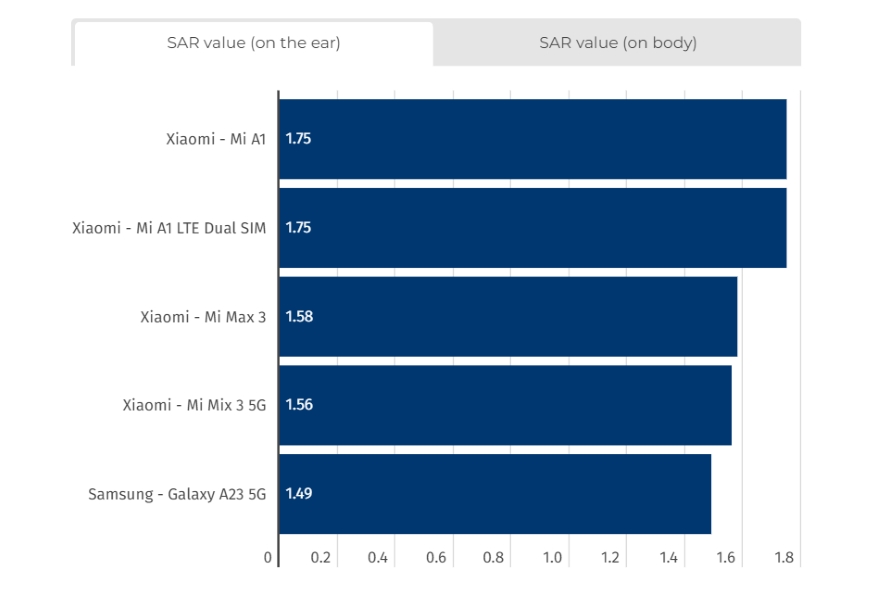Click the "Xiaomi - Mi Max 3" label text
880x597 pixels.
[203, 317]
